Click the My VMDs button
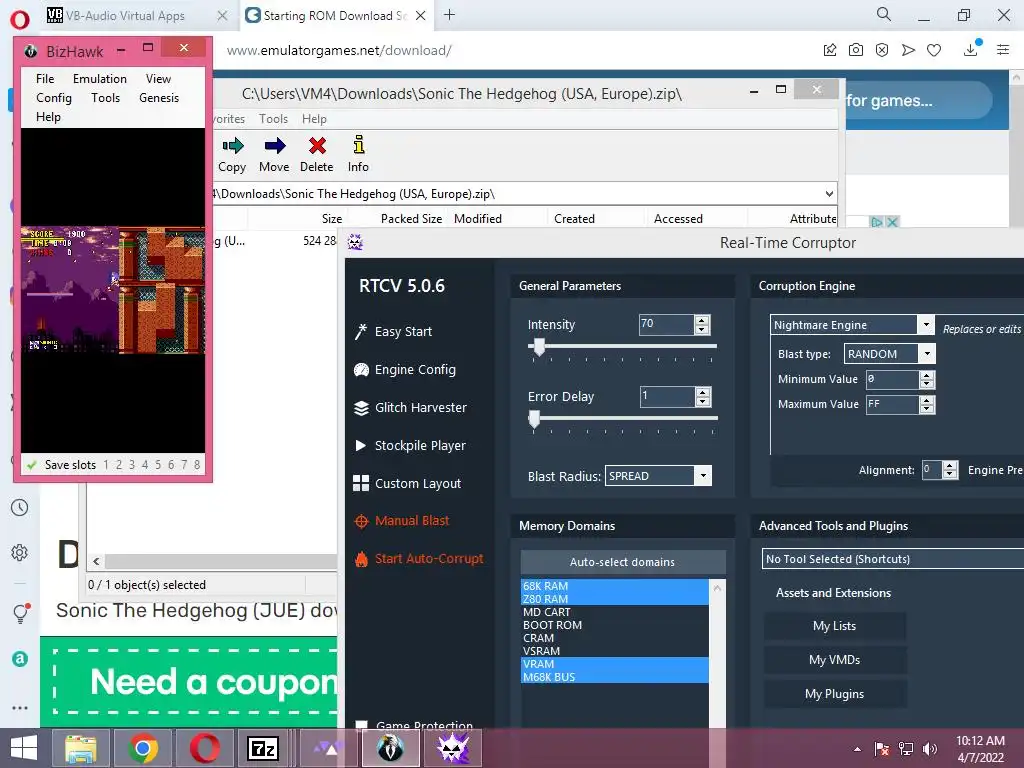Screen dimensions: 1024x768 pos(835,660)
